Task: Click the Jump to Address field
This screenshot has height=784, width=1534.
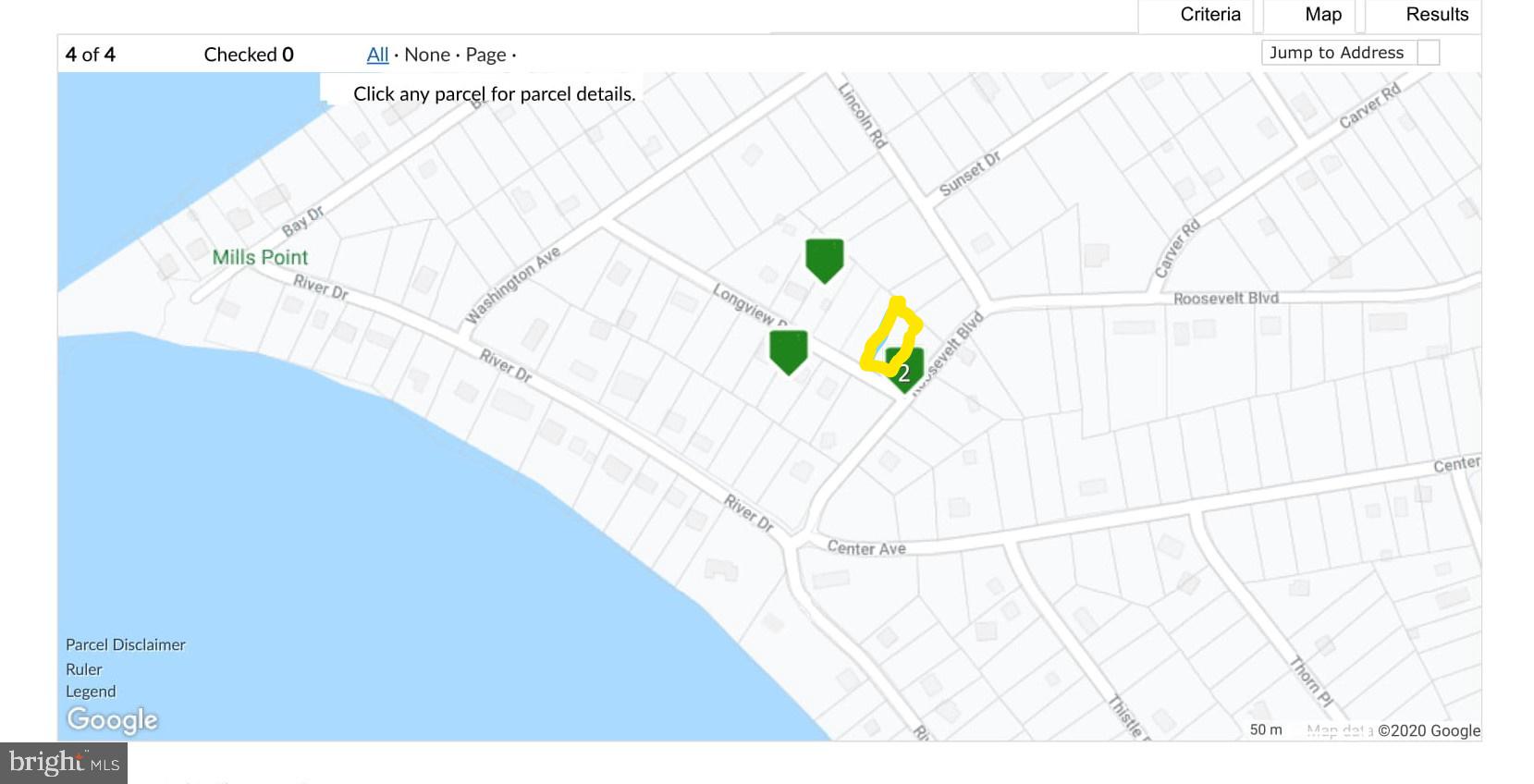Action: pyautogui.click(x=1336, y=53)
